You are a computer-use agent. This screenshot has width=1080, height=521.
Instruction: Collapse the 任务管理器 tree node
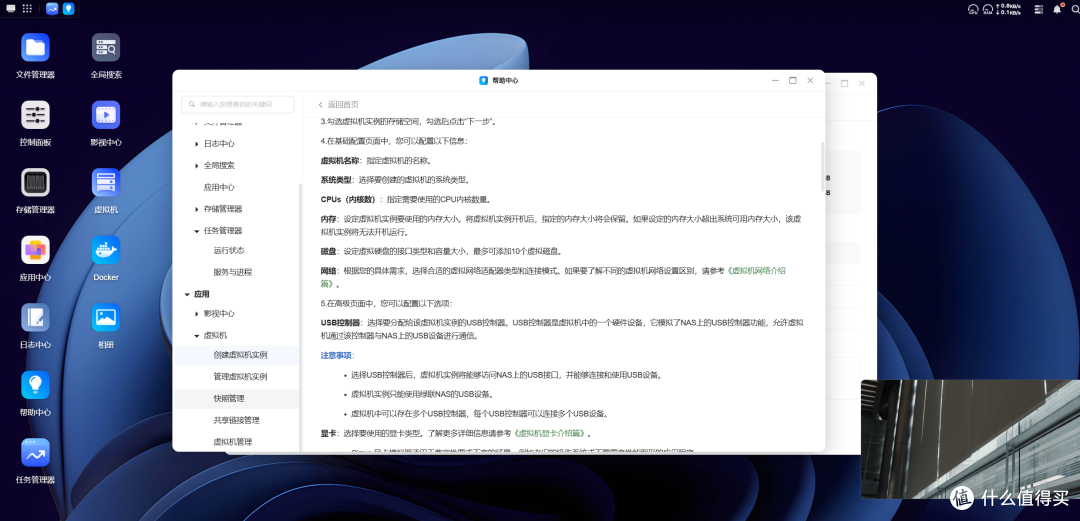(x=197, y=231)
